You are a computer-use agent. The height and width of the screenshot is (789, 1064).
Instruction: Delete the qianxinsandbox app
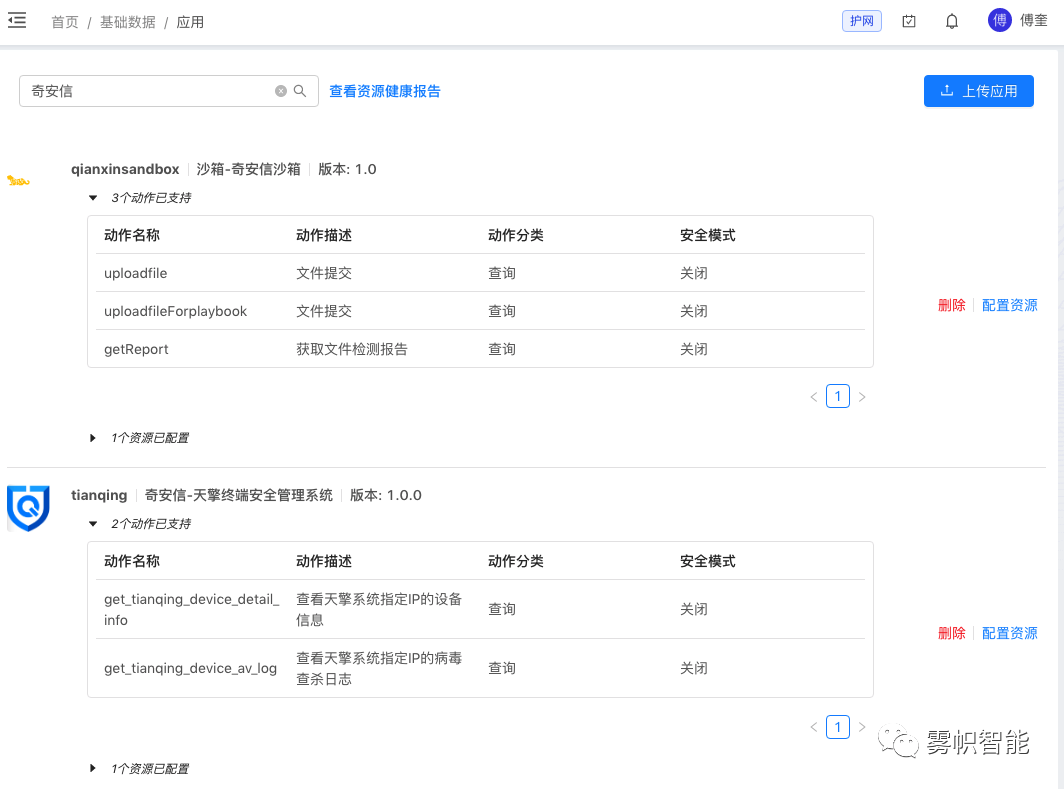tap(951, 305)
